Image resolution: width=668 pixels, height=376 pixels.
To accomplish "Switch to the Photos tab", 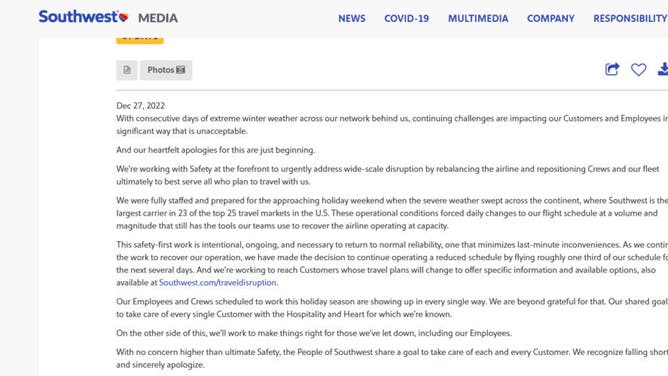I will 166,70.
